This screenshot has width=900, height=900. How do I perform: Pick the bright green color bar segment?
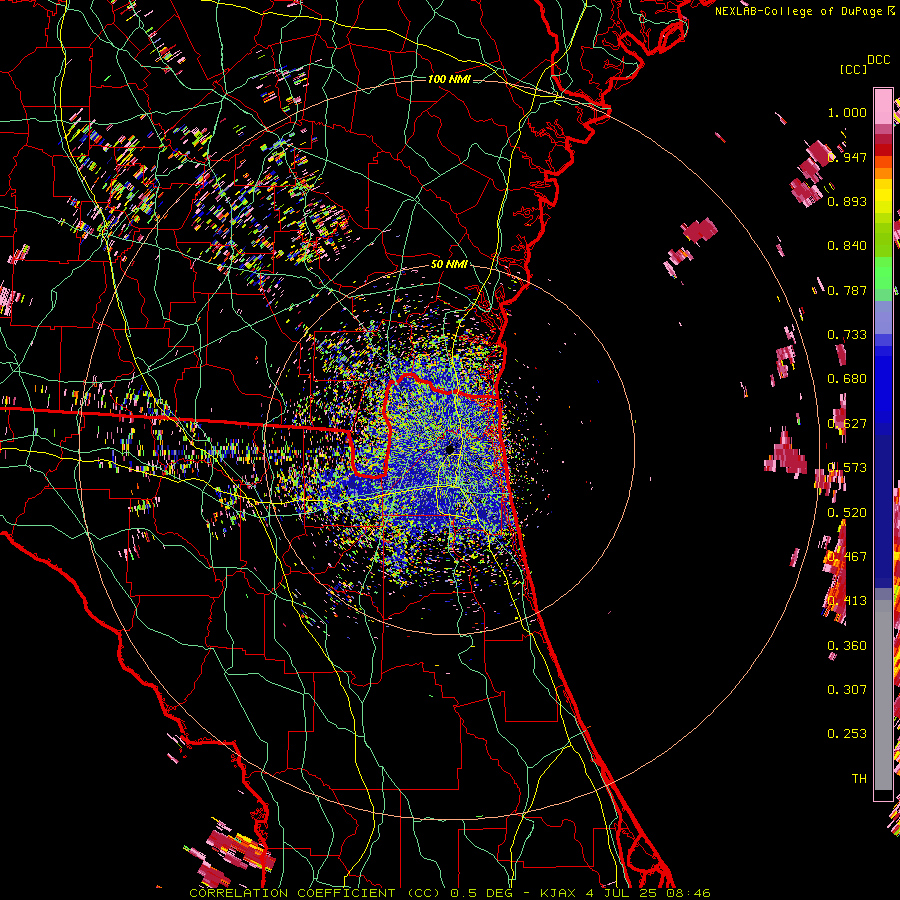pos(883,273)
